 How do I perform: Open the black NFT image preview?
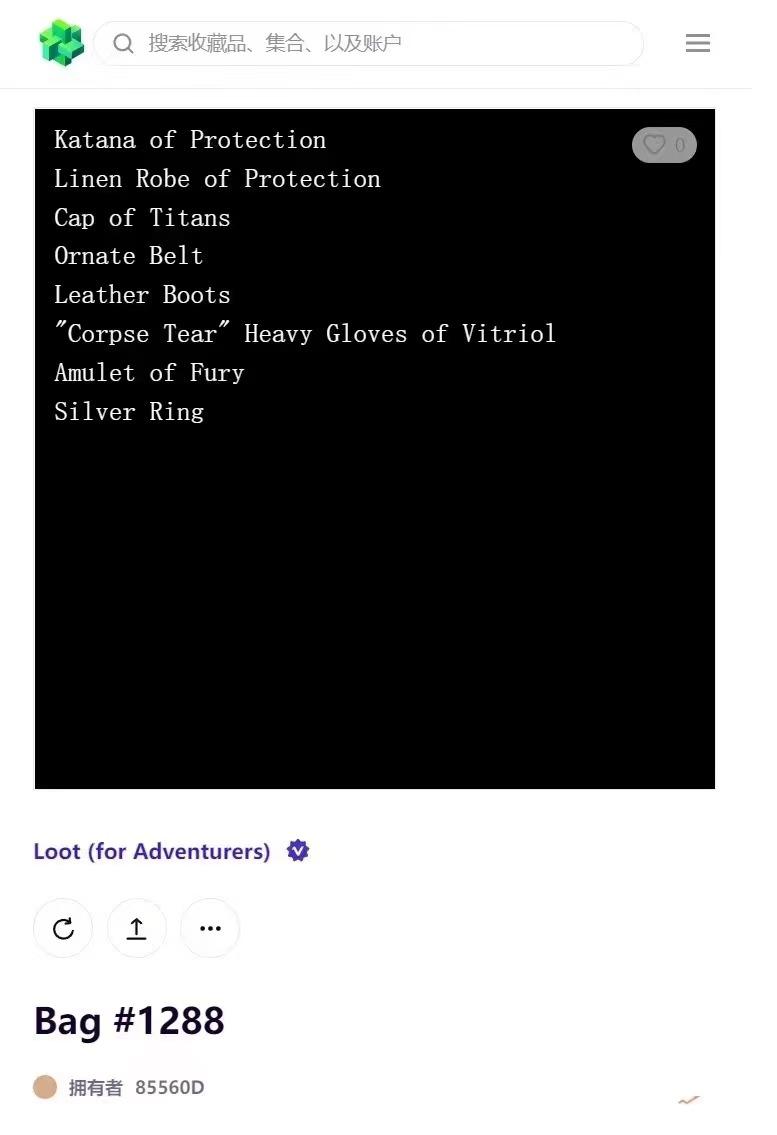point(375,600)
